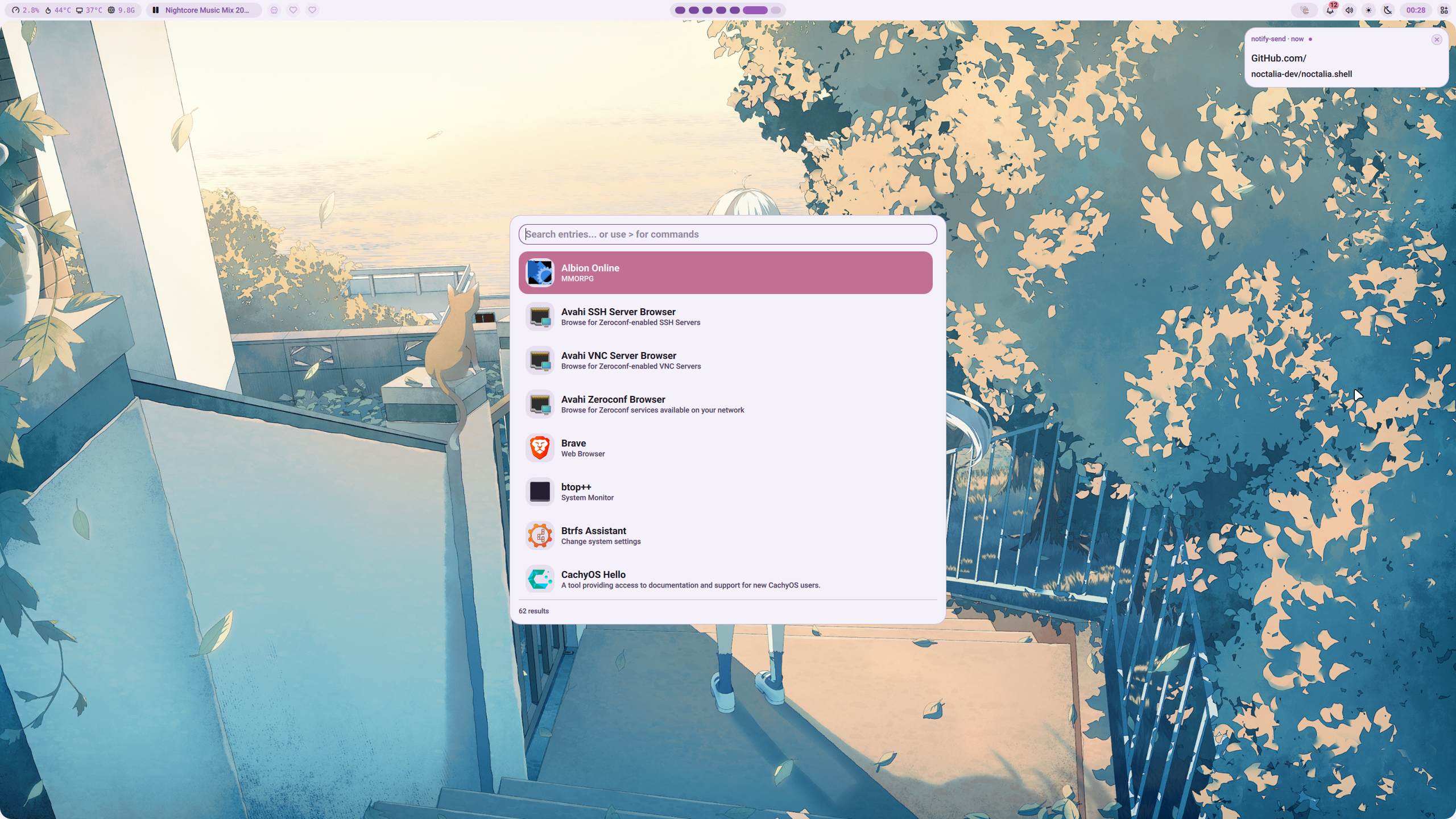Open the 00:28 clock widget

(x=1416, y=10)
